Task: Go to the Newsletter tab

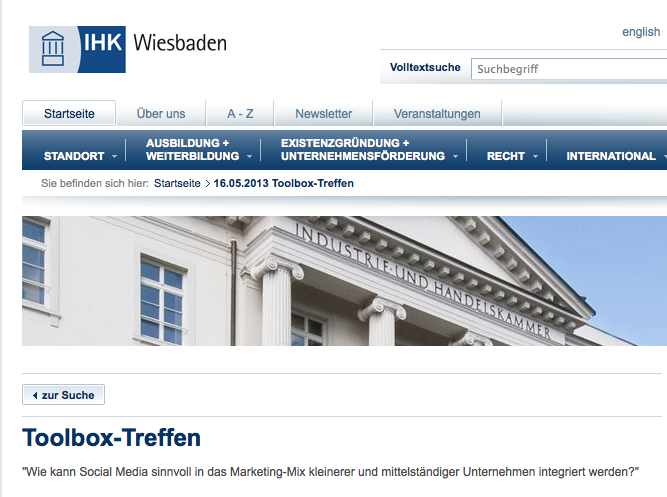Action: [x=323, y=114]
